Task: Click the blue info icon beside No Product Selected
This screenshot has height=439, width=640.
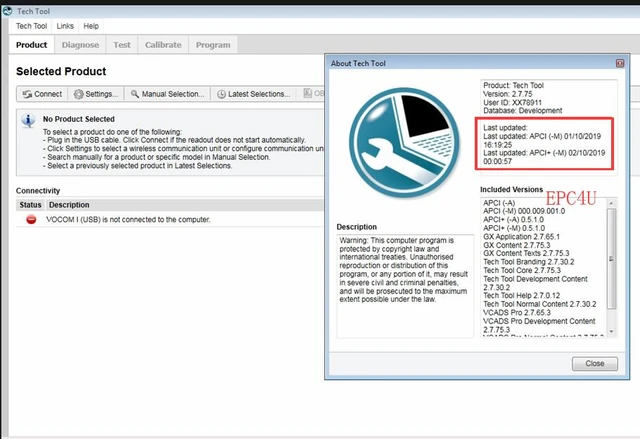Action: click(28, 120)
